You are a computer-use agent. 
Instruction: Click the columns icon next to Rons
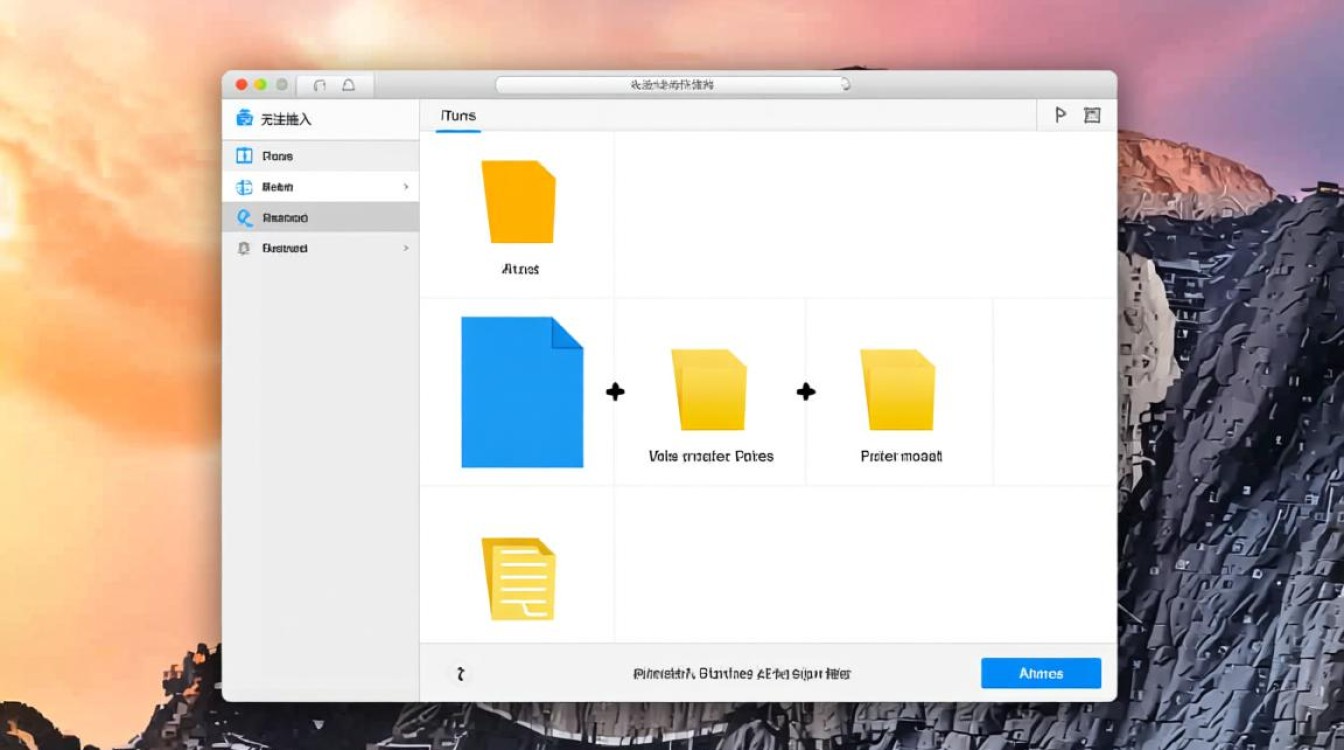pyautogui.click(x=243, y=155)
